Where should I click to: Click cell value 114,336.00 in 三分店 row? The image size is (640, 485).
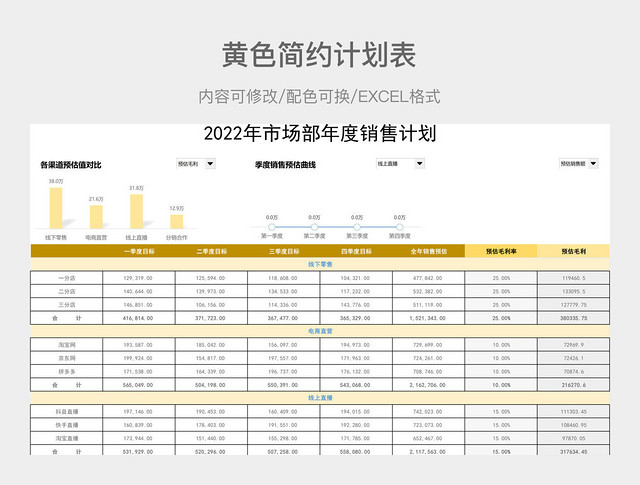[282, 305]
